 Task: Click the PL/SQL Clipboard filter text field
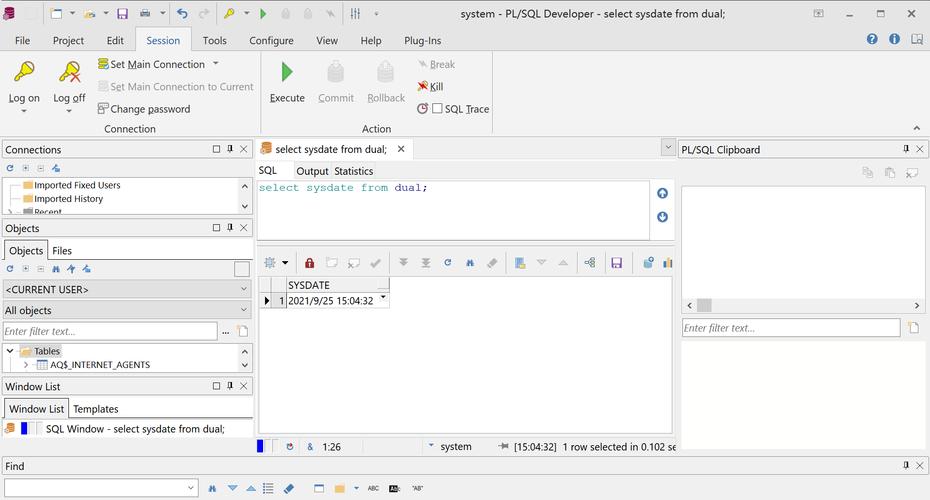click(x=791, y=327)
